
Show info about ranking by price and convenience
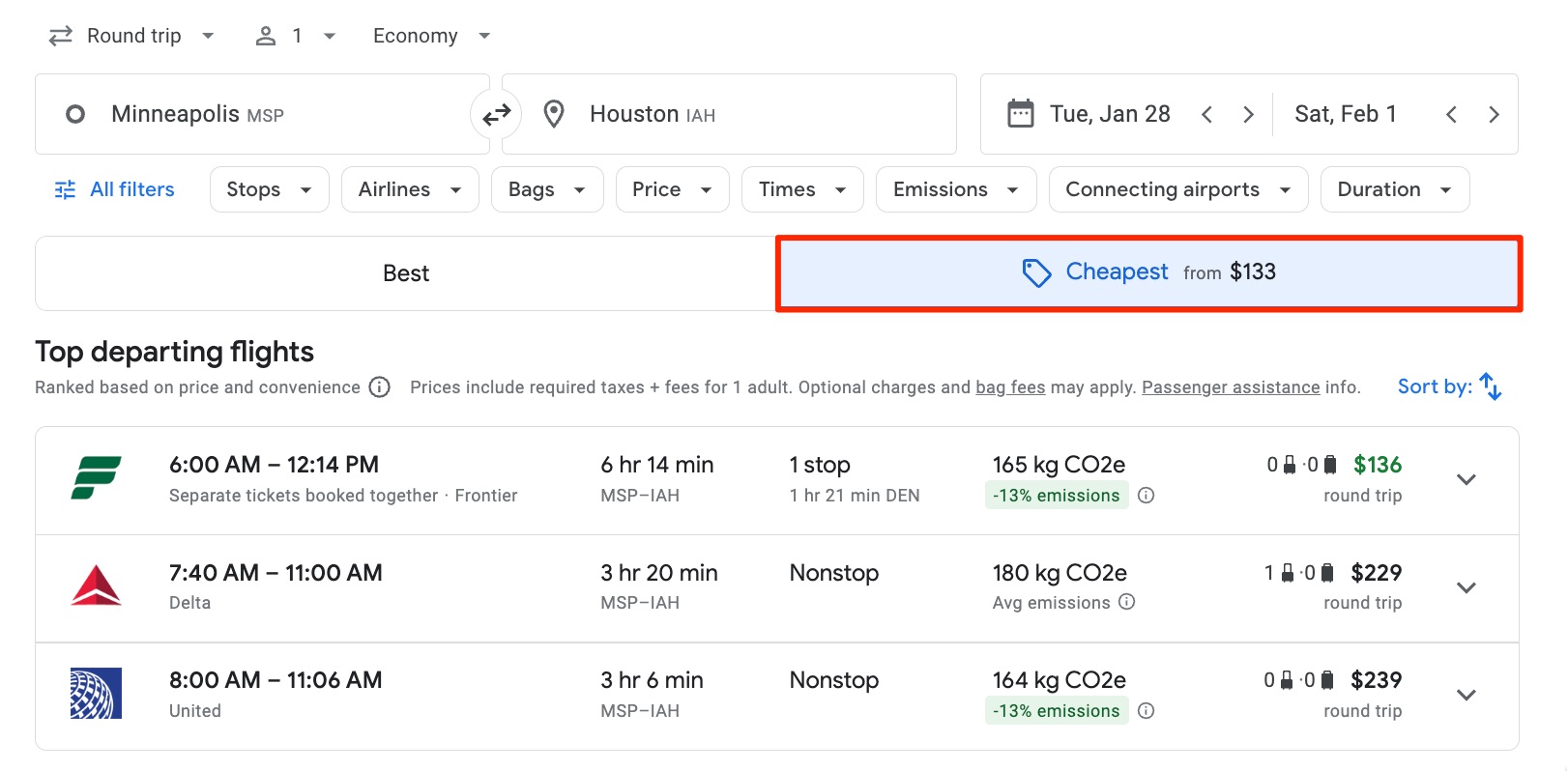[380, 387]
